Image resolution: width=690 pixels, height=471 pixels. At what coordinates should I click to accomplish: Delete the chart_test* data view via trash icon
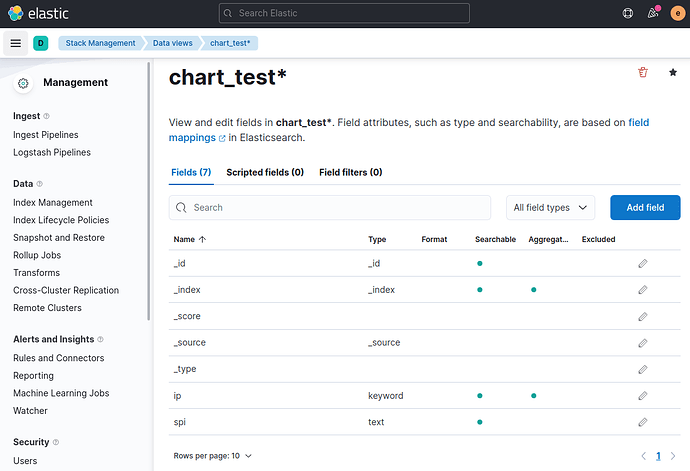point(642,73)
